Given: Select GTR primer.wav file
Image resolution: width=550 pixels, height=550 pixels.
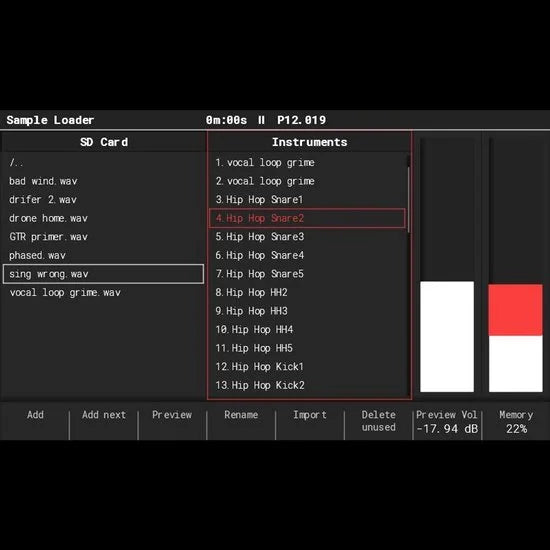Looking at the screenshot, I should tap(103, 237).
